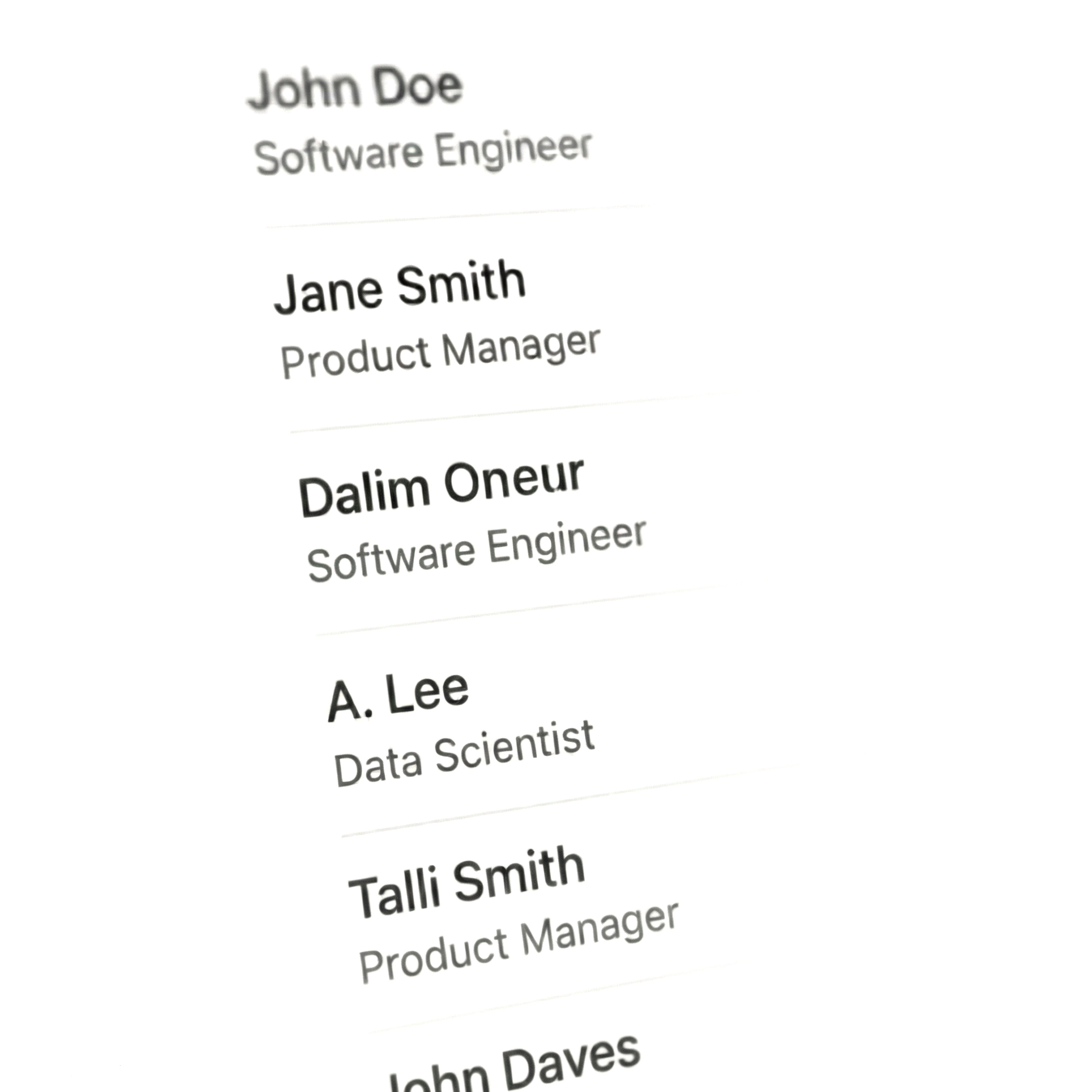Click Software Engineer title under Dalim Oneur
Viewport: 1092px width, 1092px height.
[x=476, y=550]
